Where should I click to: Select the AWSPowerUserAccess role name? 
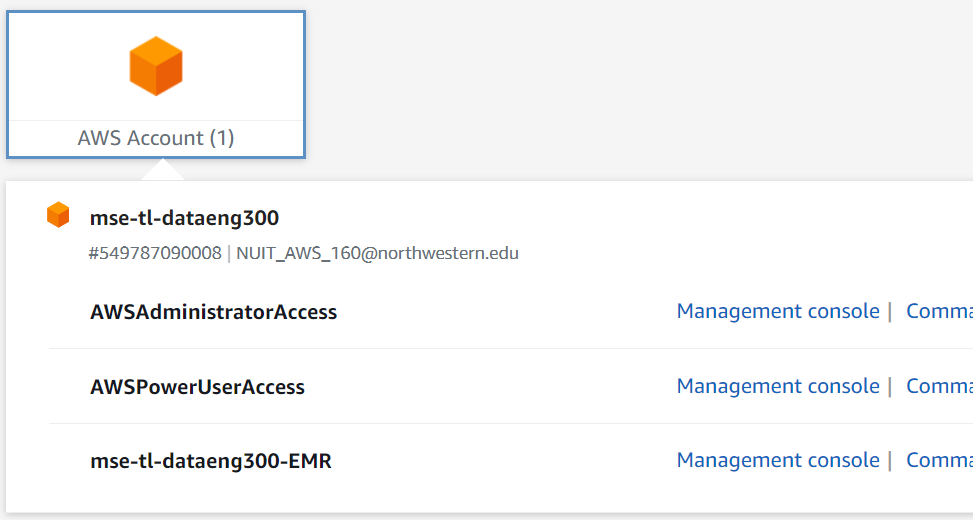click(197, 387)
